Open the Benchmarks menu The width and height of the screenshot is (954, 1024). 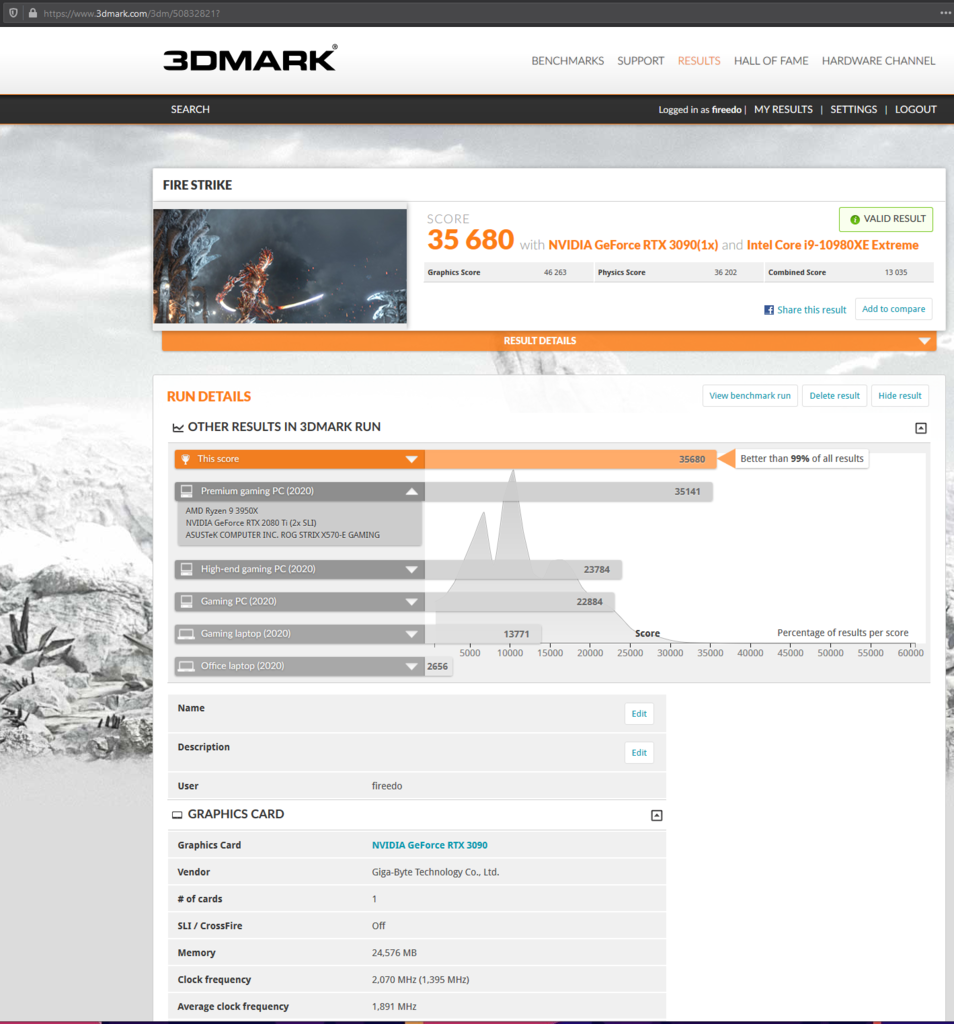(567, 61)
